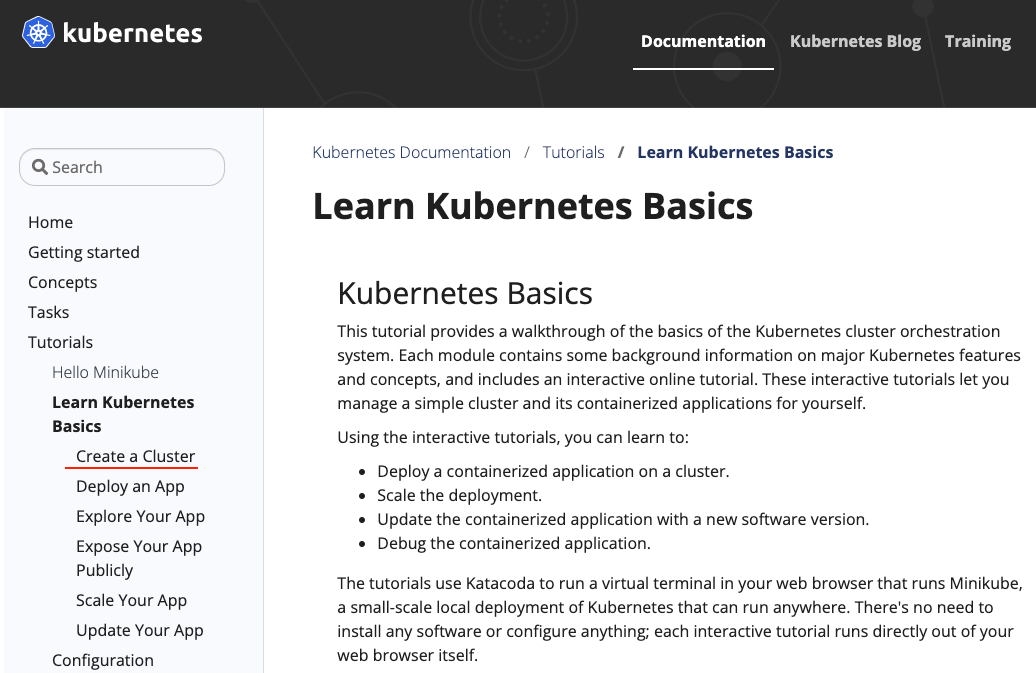This screenshot has width=1036, height=673.
Task: Navigate to Deploy an App
Action: tap(130, 486)
